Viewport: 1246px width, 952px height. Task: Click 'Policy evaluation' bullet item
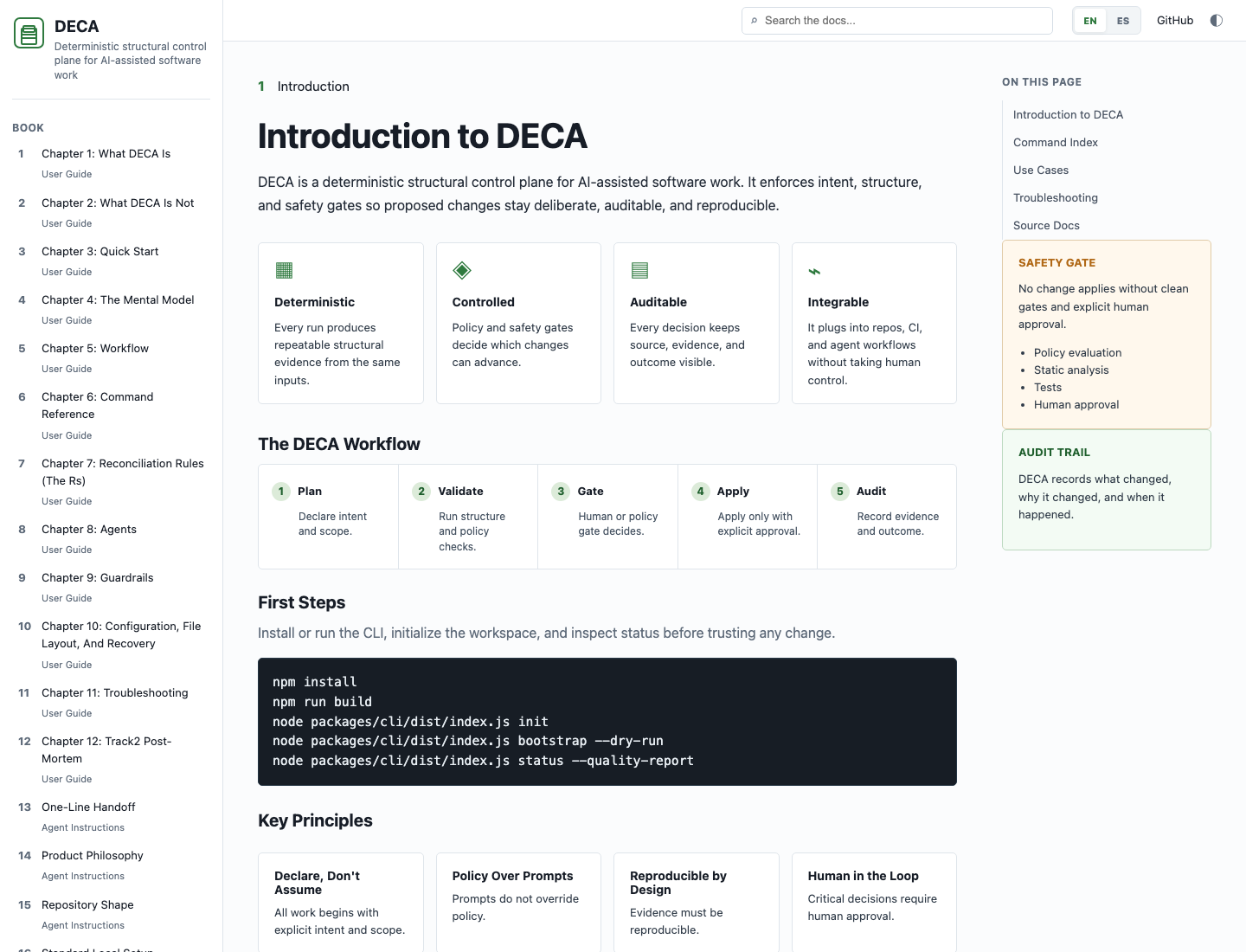[x=1077, y=352]
